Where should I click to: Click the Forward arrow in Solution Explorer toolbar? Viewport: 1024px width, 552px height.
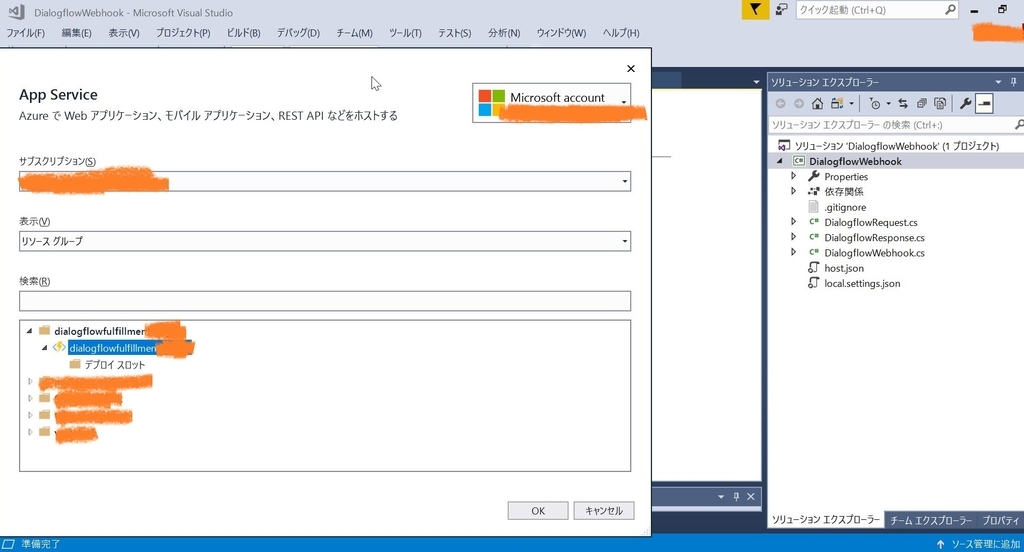pos(799,103)
